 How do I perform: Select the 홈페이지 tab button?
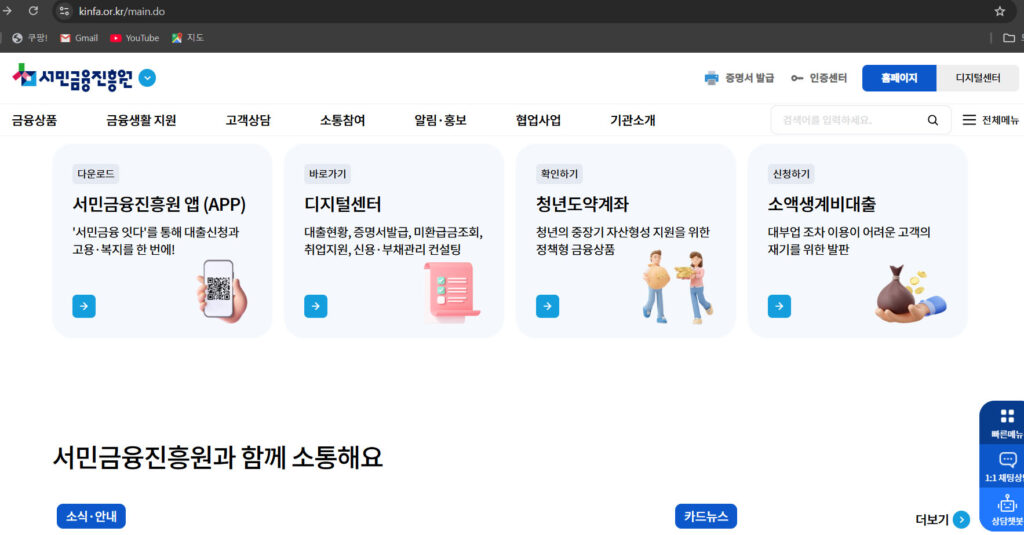[x=899, y=78]
